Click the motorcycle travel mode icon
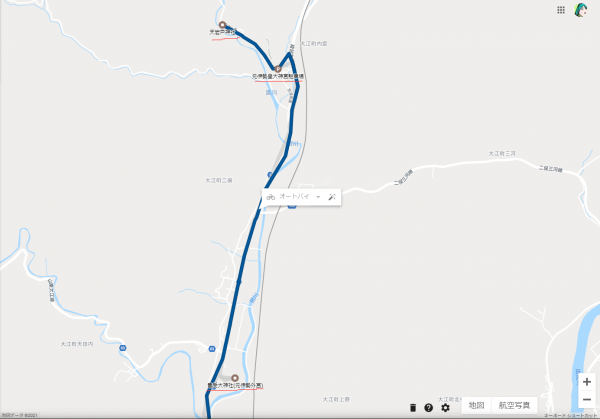 tap(271, 197)
